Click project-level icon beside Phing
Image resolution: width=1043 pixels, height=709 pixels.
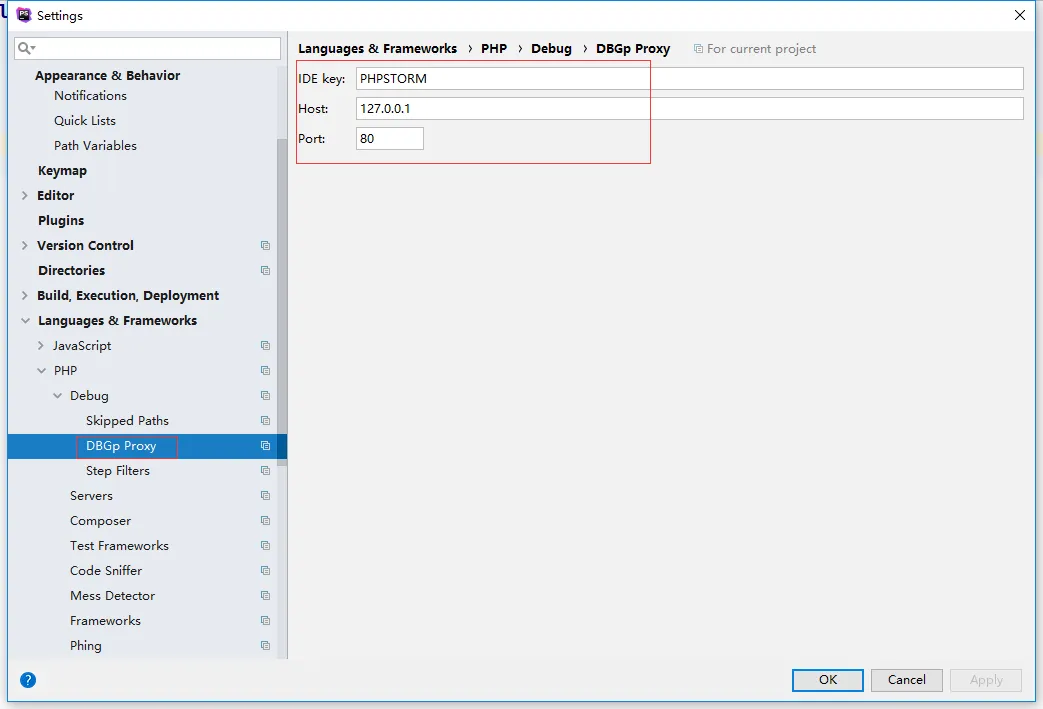(x=265, y=646)
